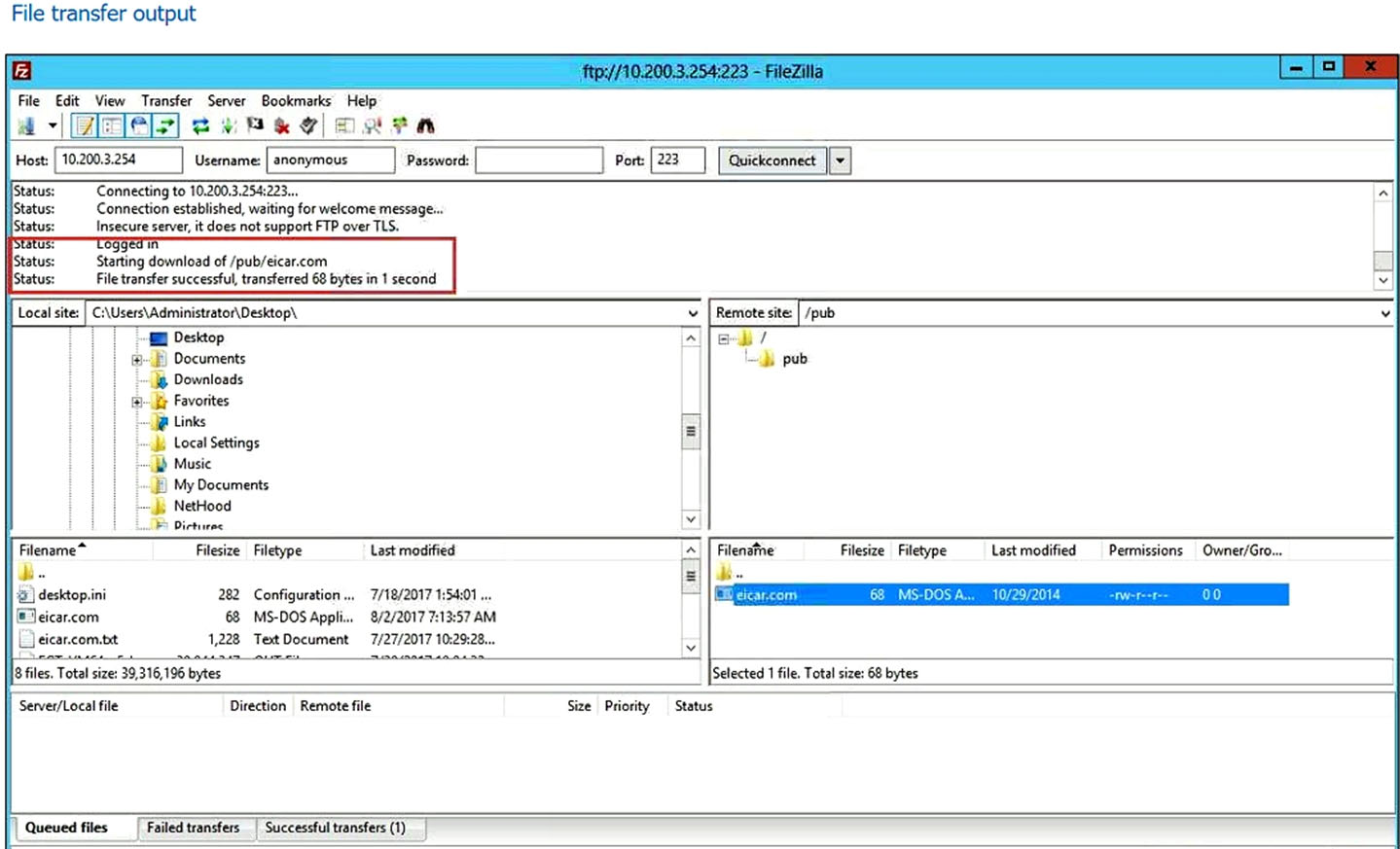Select the pub folder in remote tree
The height and width of the screenshot is (849, 1400).
(x=795, y=359)
